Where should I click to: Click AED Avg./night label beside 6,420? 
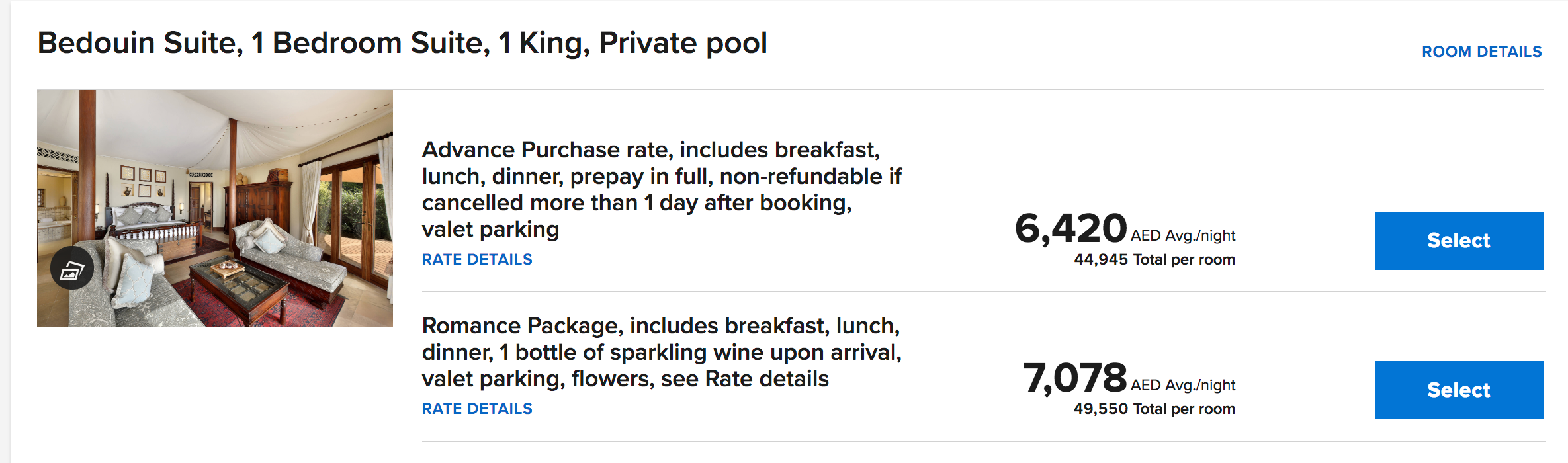coord(1183,235)
